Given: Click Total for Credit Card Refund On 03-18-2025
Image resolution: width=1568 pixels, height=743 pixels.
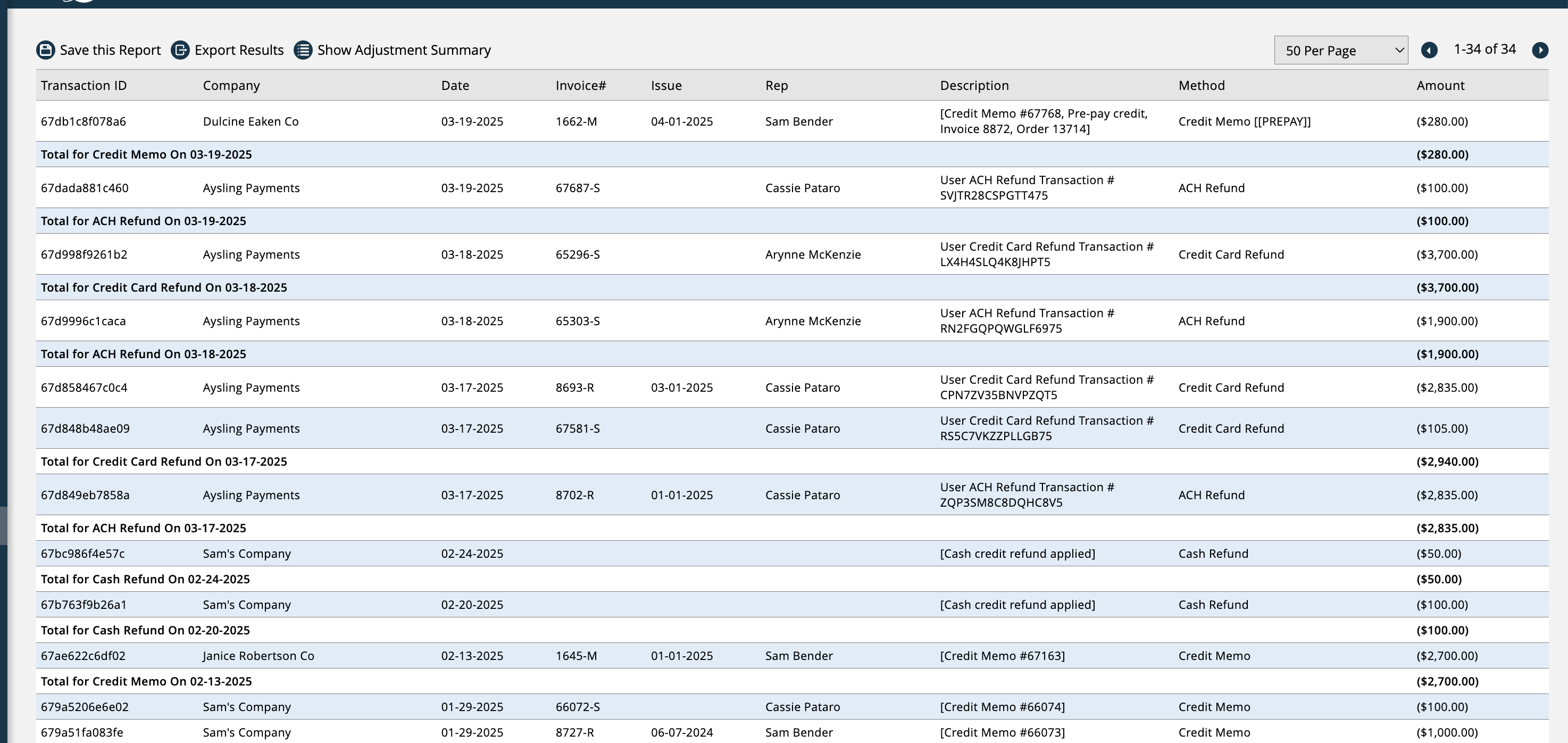Looking at the screenshot, I should [164, 287].
